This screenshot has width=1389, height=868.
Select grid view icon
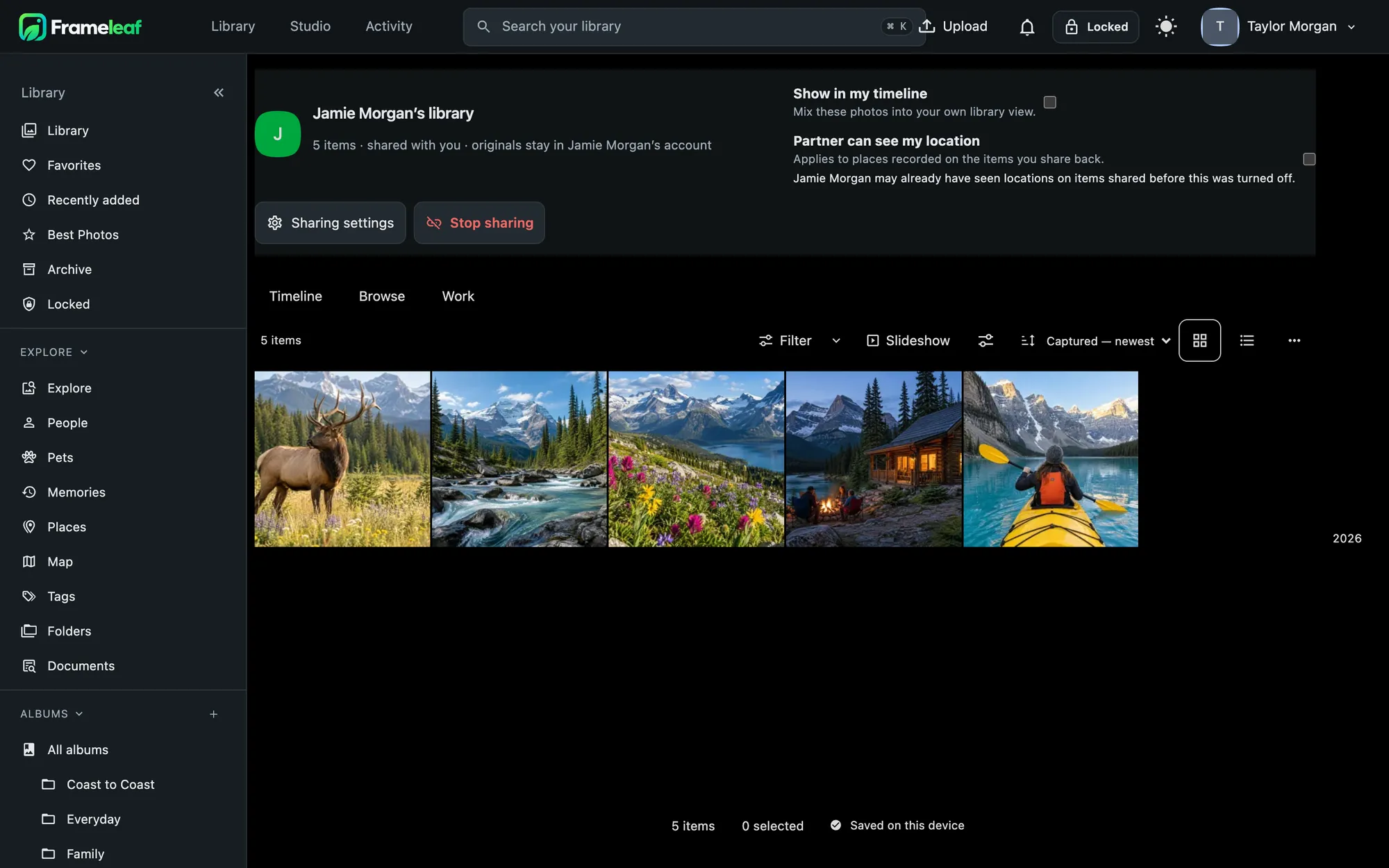[1199, 340]
